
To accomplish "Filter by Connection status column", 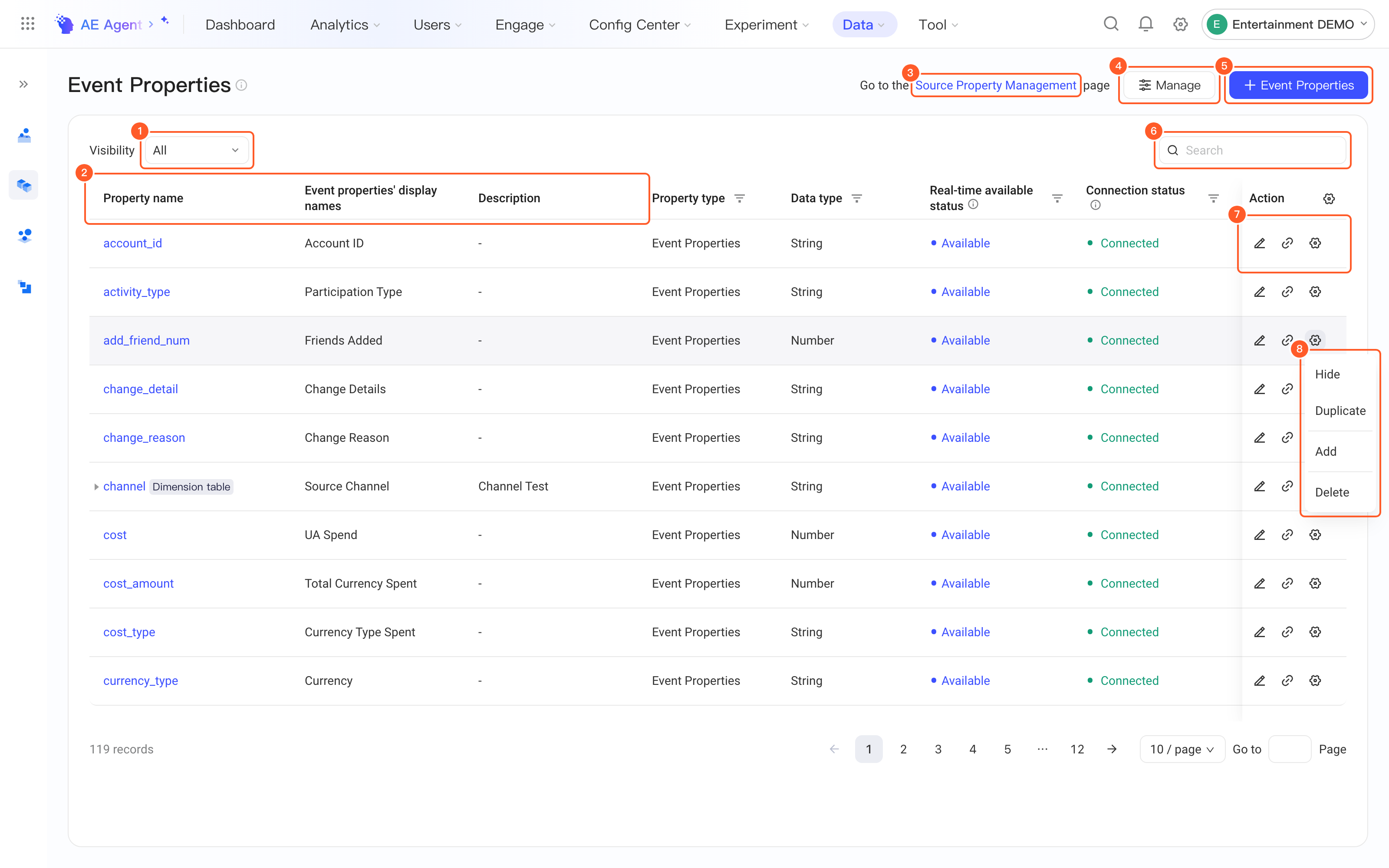I will pos(1213,198).
